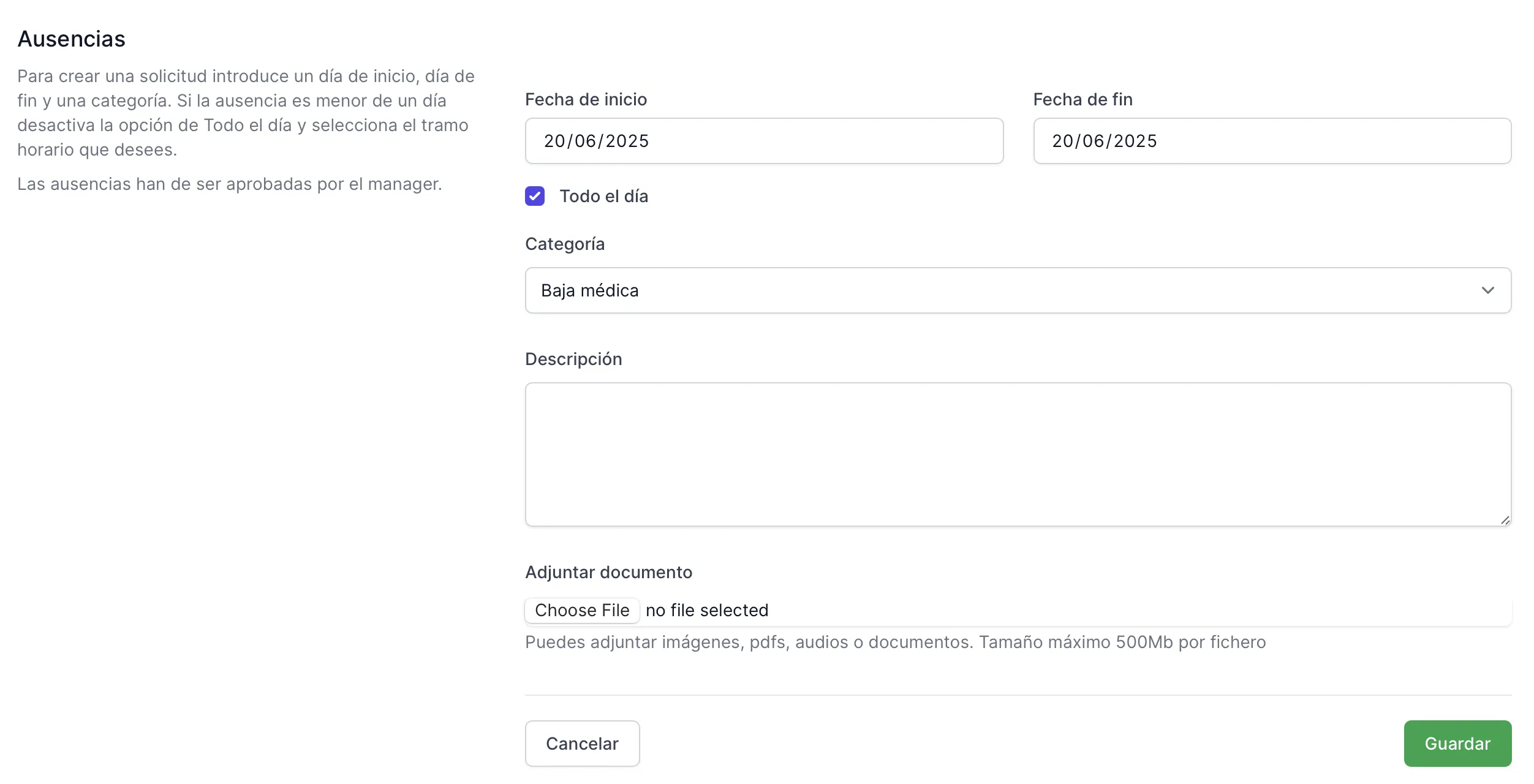The image size is (1534, 784).
Task: Click the no file selected label
Action: (x=706, y=610)
